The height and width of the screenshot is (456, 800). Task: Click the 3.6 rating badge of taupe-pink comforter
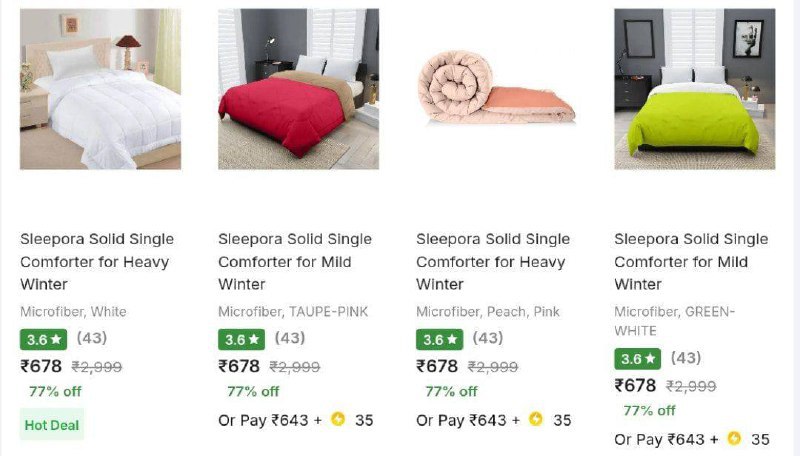242,339
